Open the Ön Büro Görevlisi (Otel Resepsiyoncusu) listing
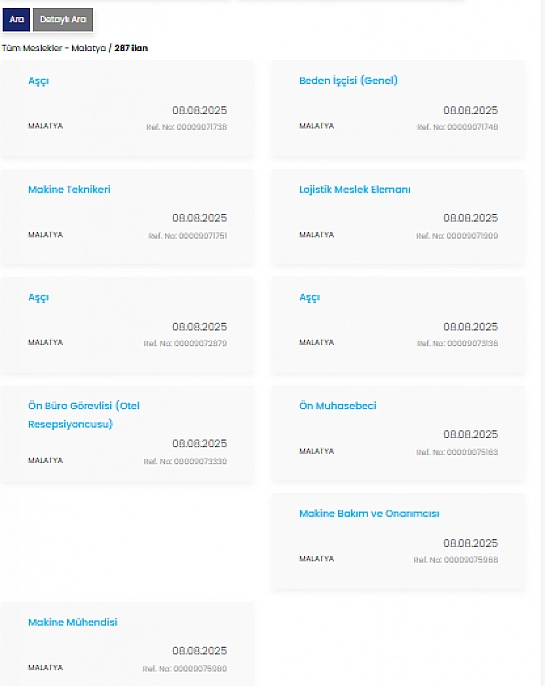Viewport: 545px width, 686px height. 84,415
